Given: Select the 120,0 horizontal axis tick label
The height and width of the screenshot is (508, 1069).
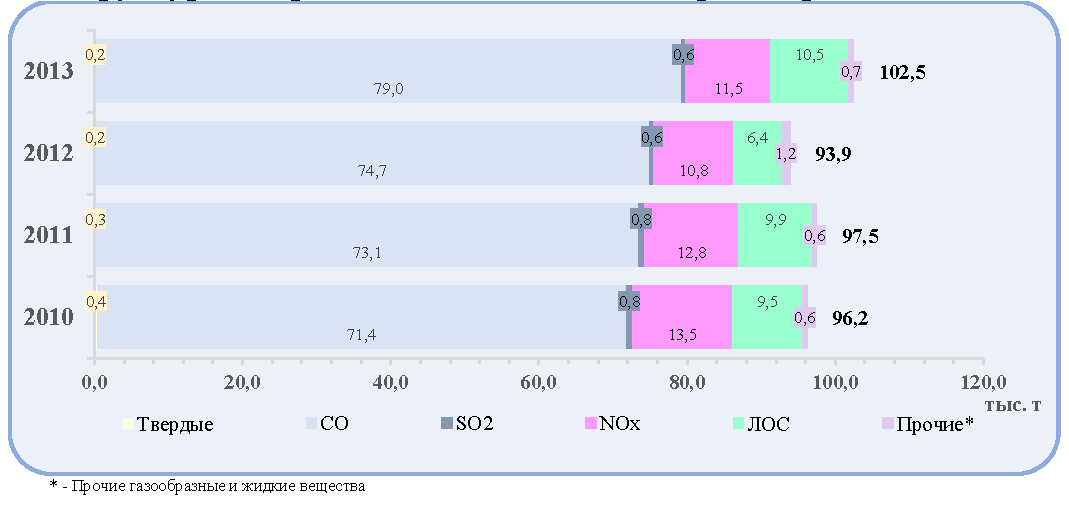Looking at the screenshot, I should pos(982,384).
